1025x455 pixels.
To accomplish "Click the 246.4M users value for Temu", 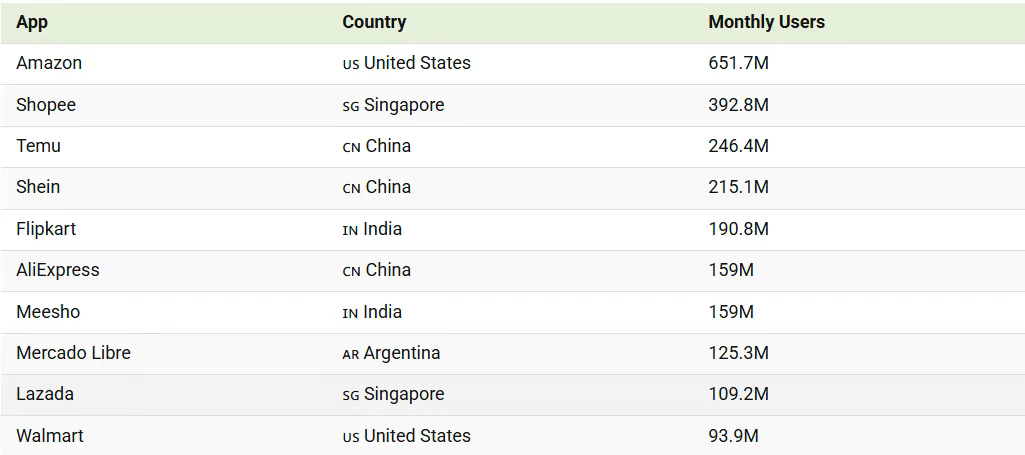I will click(738, 146).
